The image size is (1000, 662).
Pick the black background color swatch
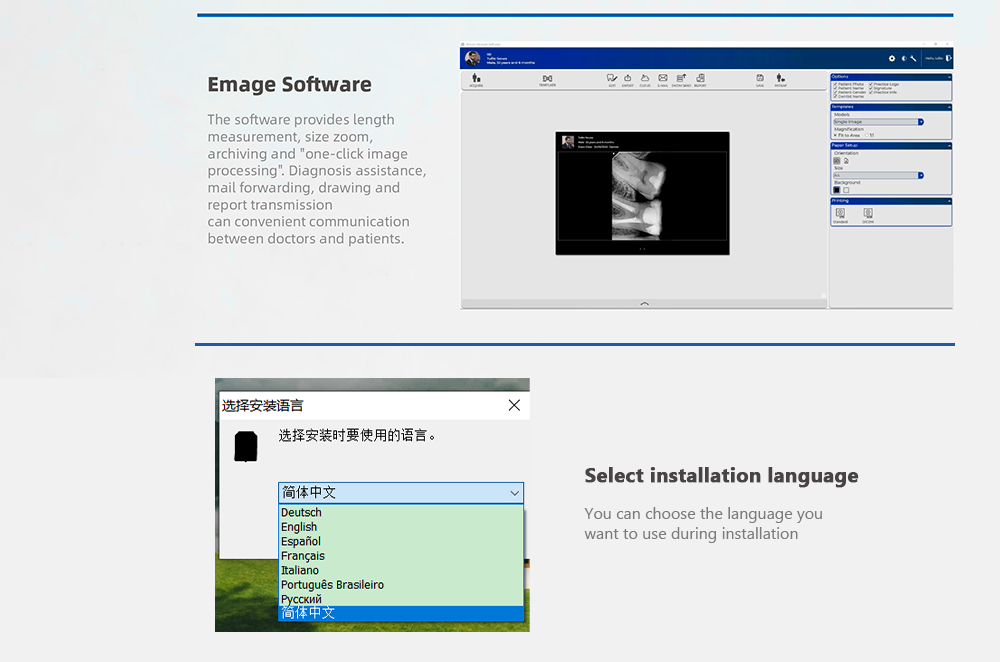(837, 190)
